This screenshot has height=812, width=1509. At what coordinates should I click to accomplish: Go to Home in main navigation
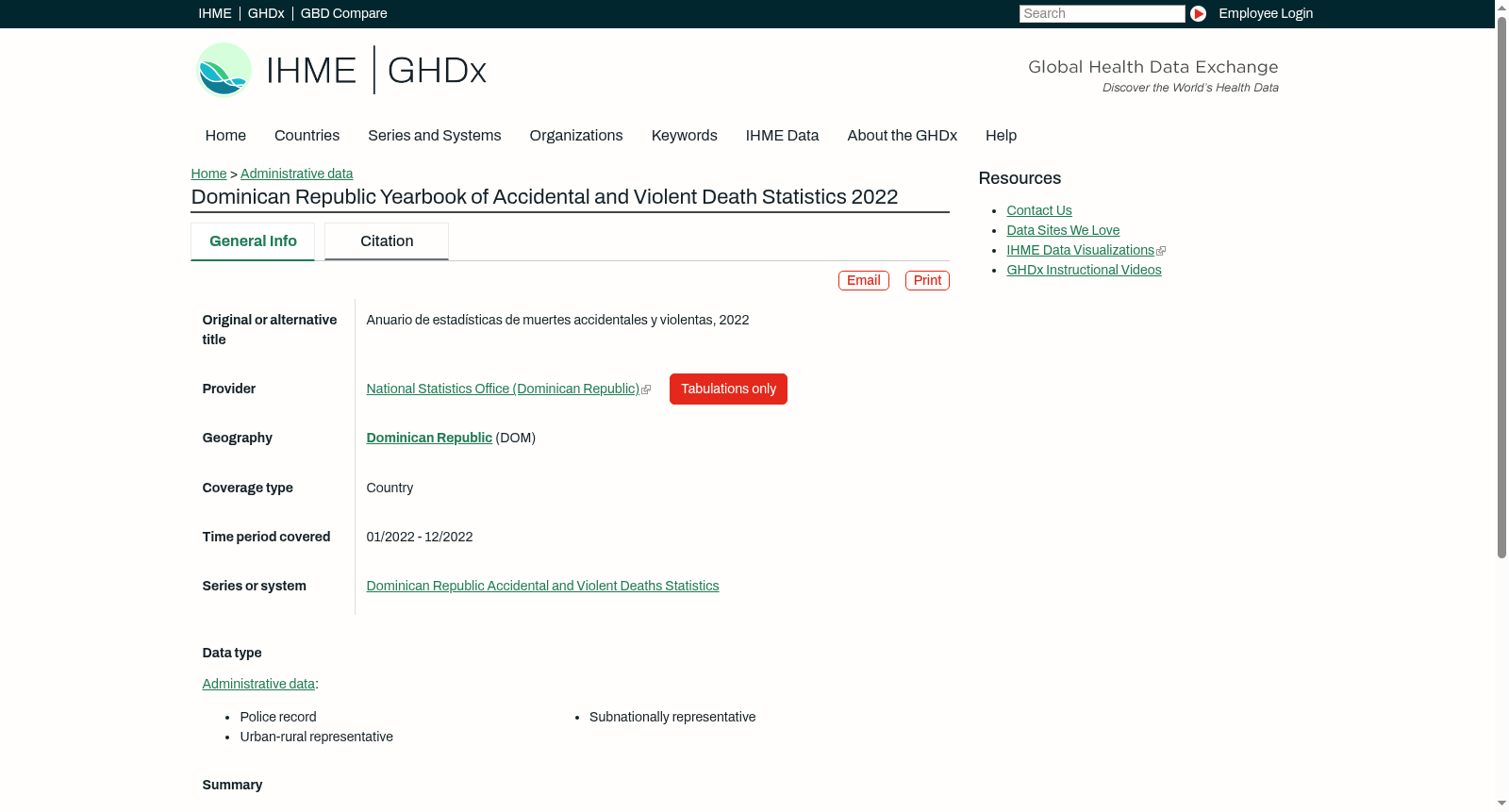coord(225,136)
